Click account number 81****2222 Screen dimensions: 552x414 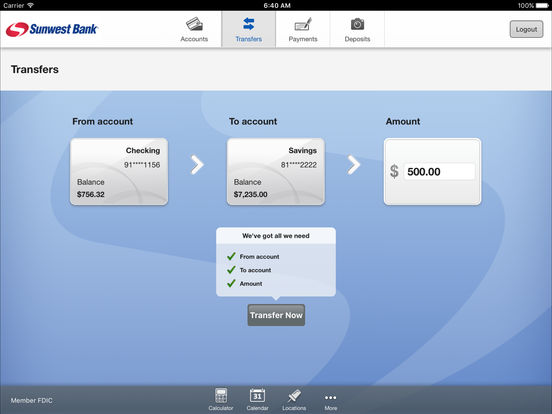tap(299, 165)
